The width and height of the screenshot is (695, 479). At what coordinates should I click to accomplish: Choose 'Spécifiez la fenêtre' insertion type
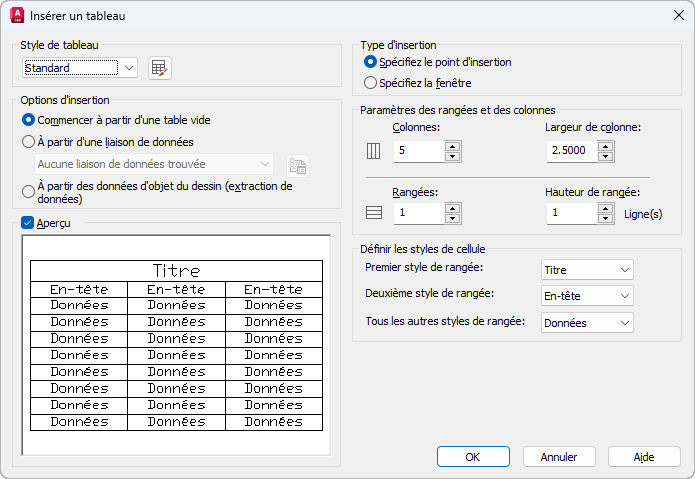(371, 83)
